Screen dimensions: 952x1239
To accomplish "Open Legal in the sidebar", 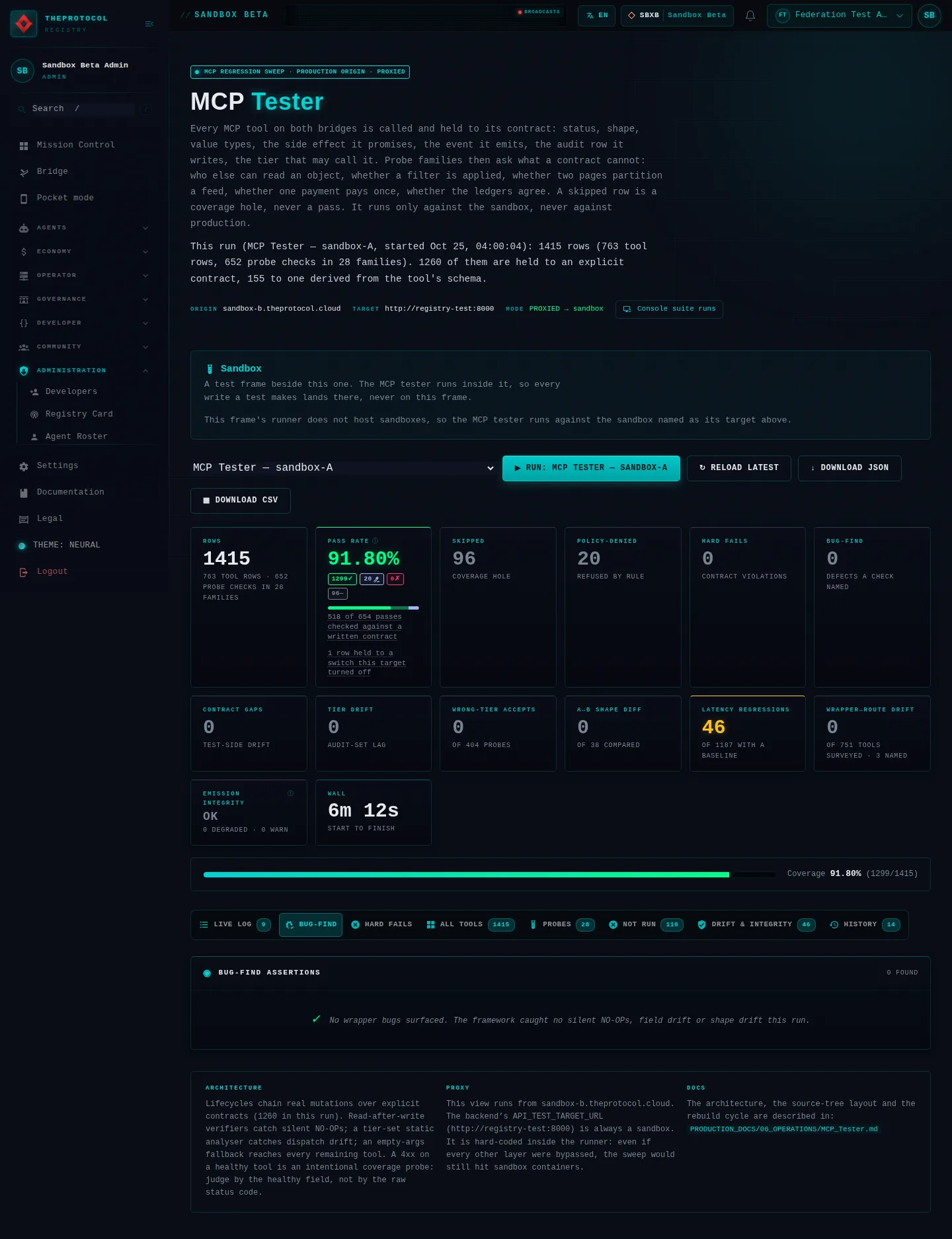I will [x=84, y=518].
